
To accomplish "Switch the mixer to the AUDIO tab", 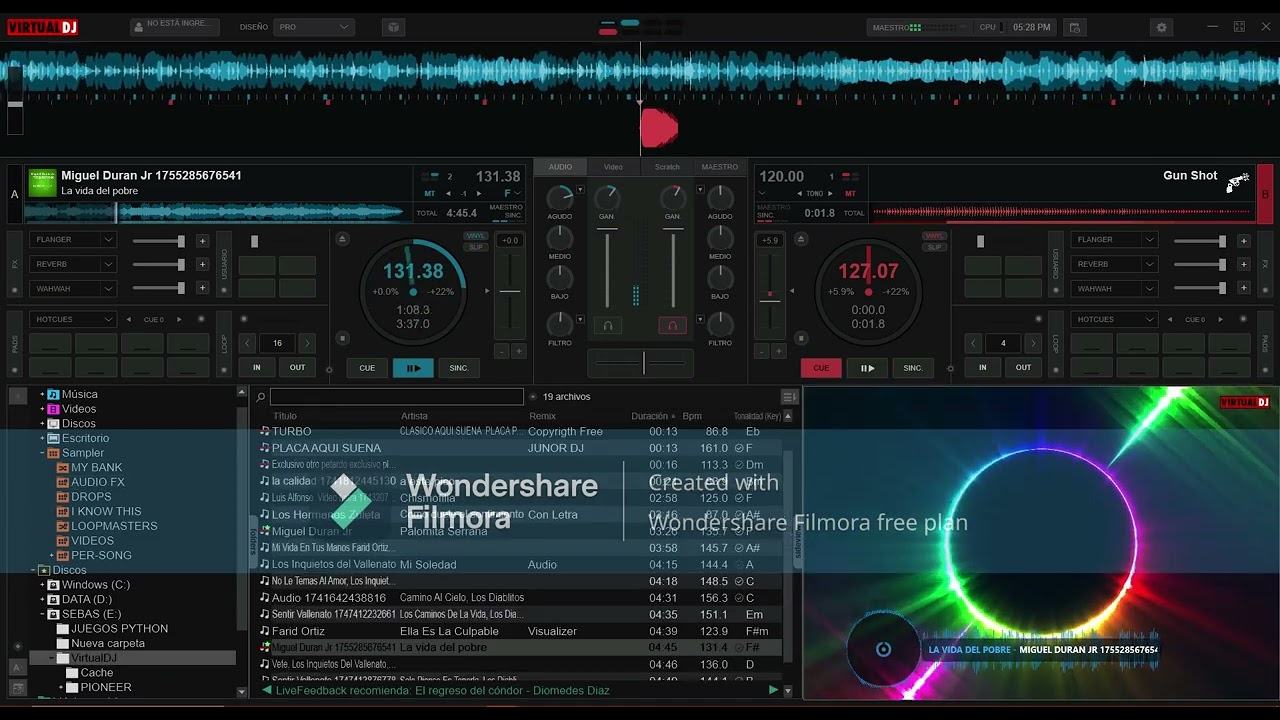I will pyautogui.click(x=560, y=167).
